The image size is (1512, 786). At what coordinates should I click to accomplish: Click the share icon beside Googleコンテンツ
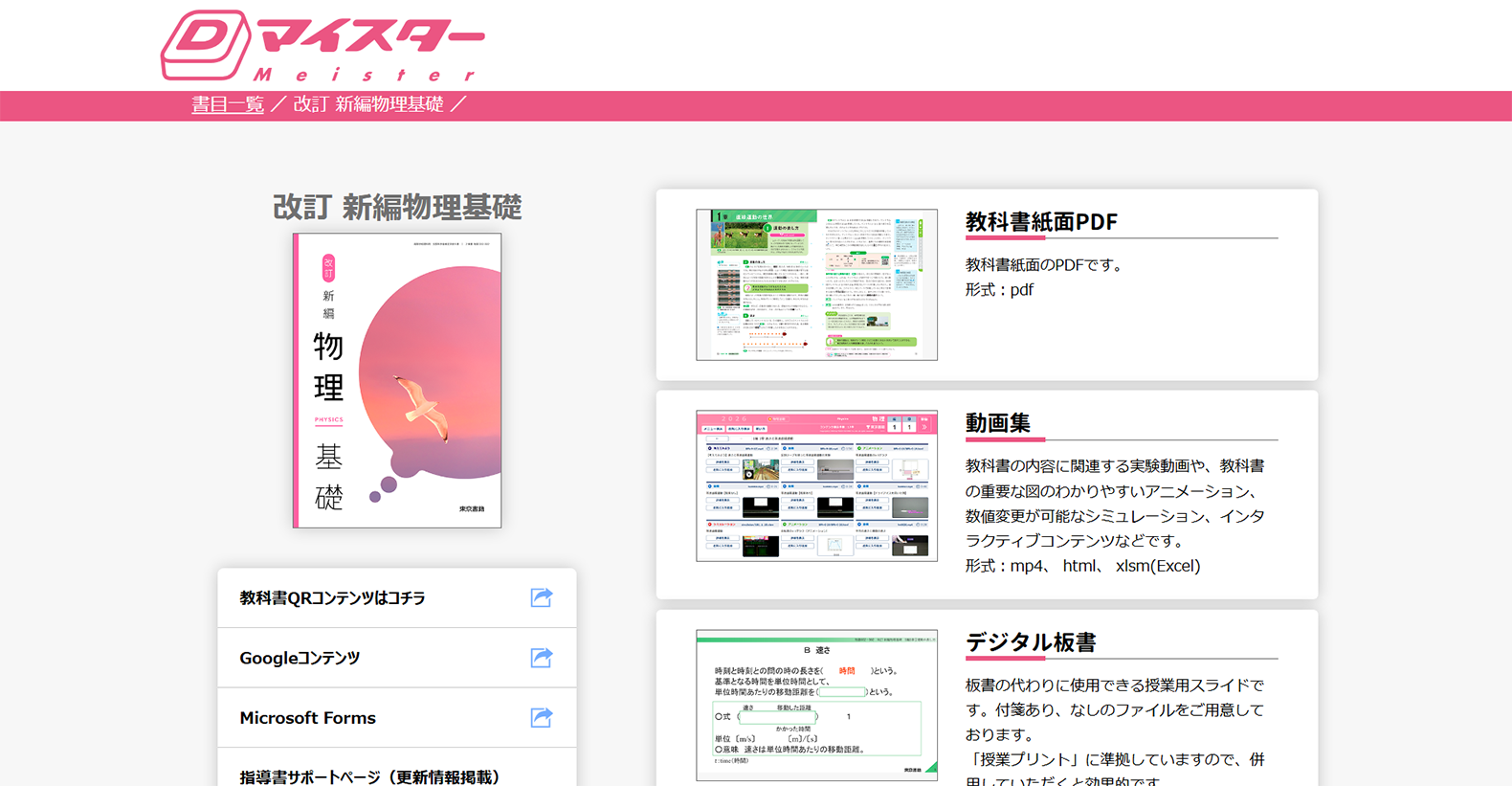(542, 658)
